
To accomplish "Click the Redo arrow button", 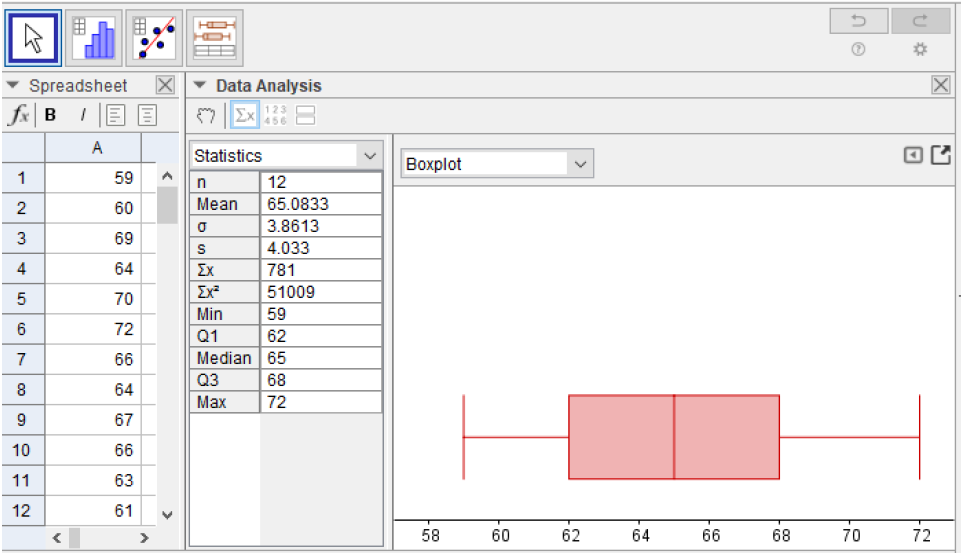I will pyautogui.click(x=920, y=21).
